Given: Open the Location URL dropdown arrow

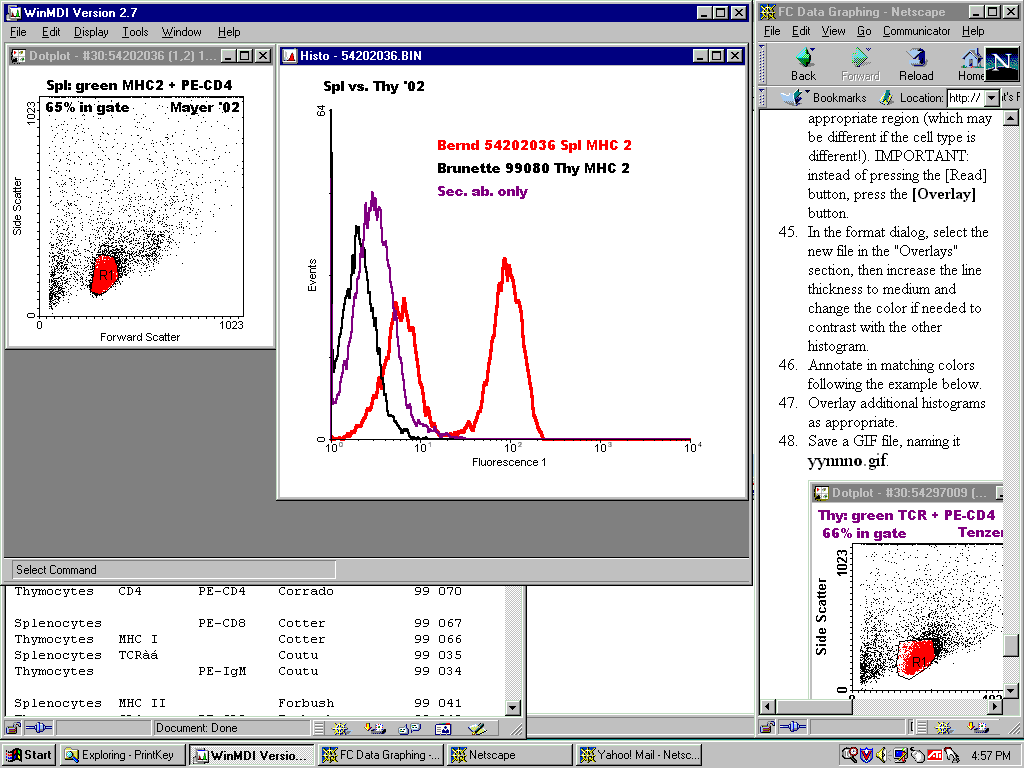Looking at the screenshot, I should point(992,98).
